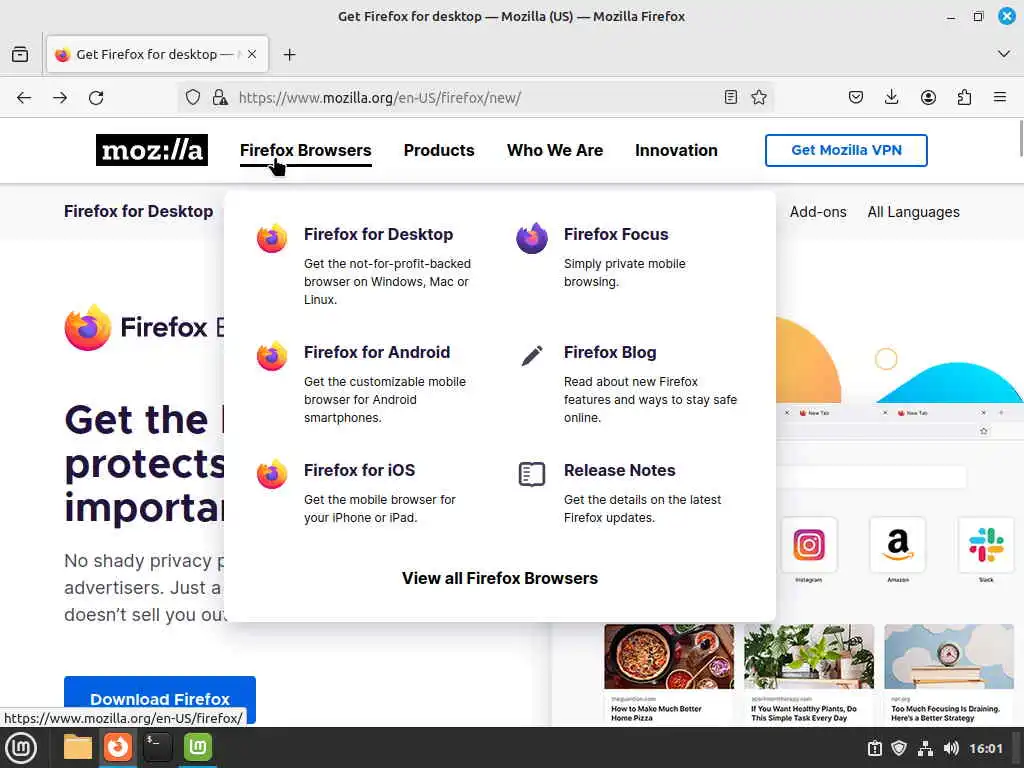Click the URL address field
The width and height of the screenshot is (1024, 768).
click(477, 98)
